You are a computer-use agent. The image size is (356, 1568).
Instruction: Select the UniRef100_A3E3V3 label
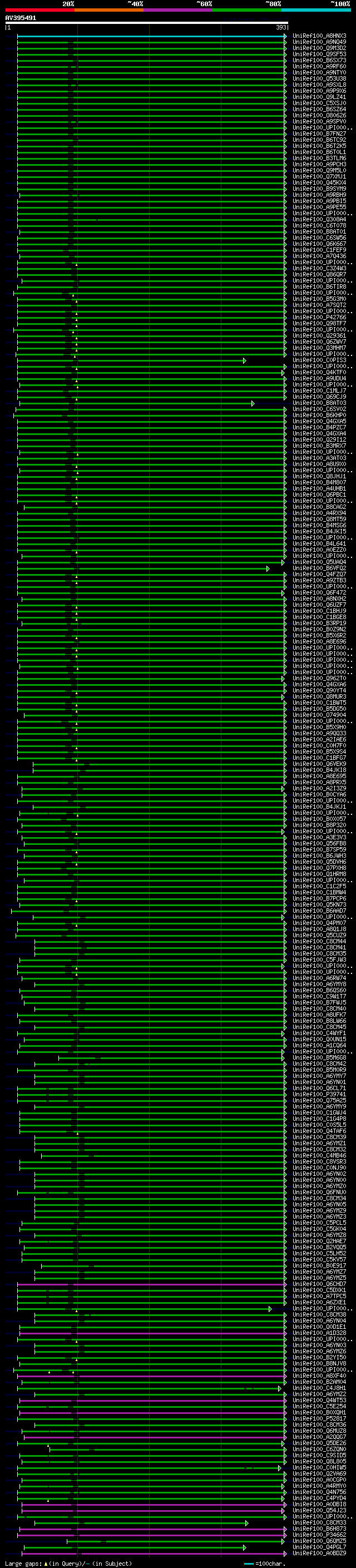(319, 838)
